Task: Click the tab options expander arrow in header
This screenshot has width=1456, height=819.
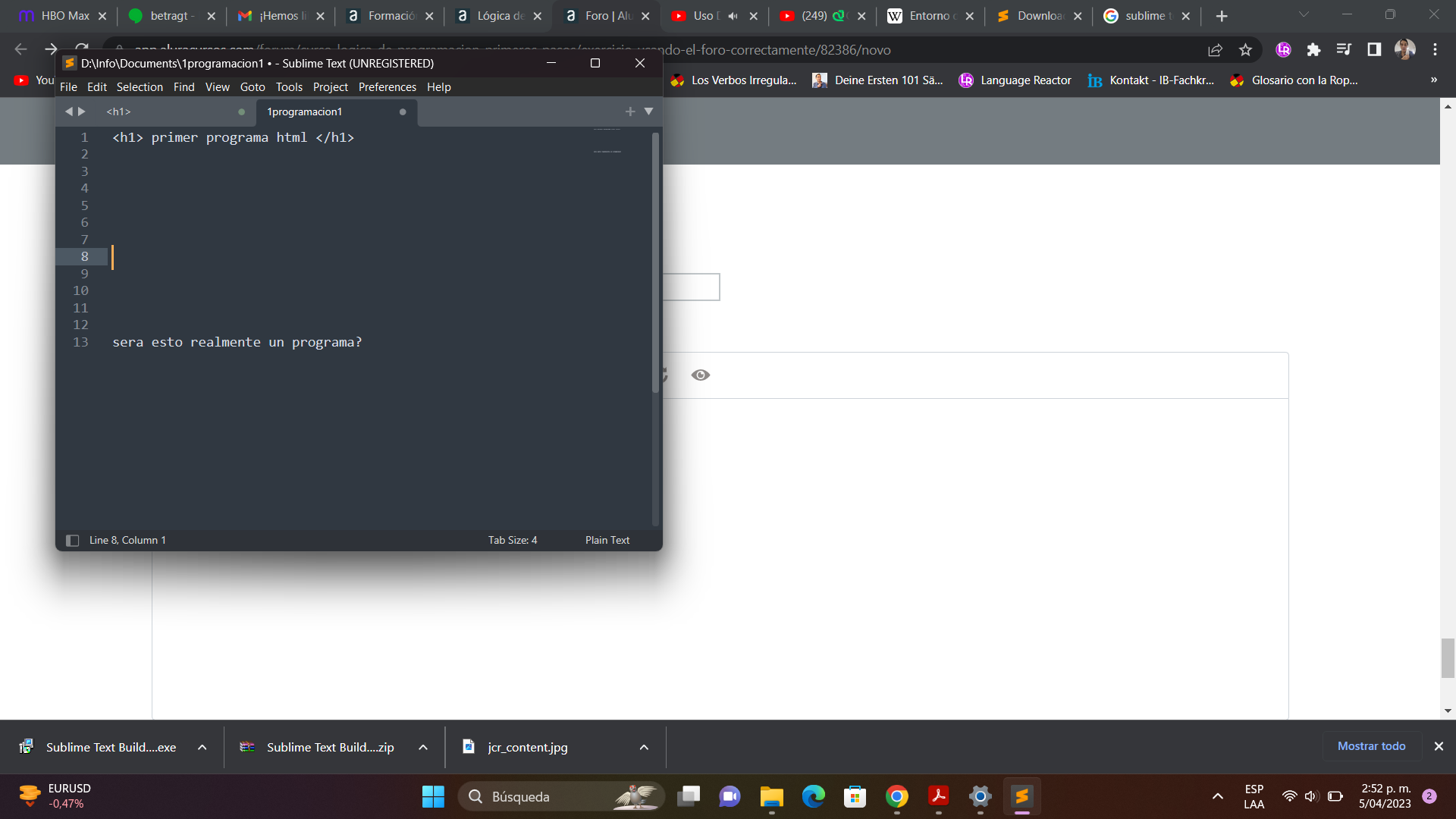Action: tap(648, 110)
